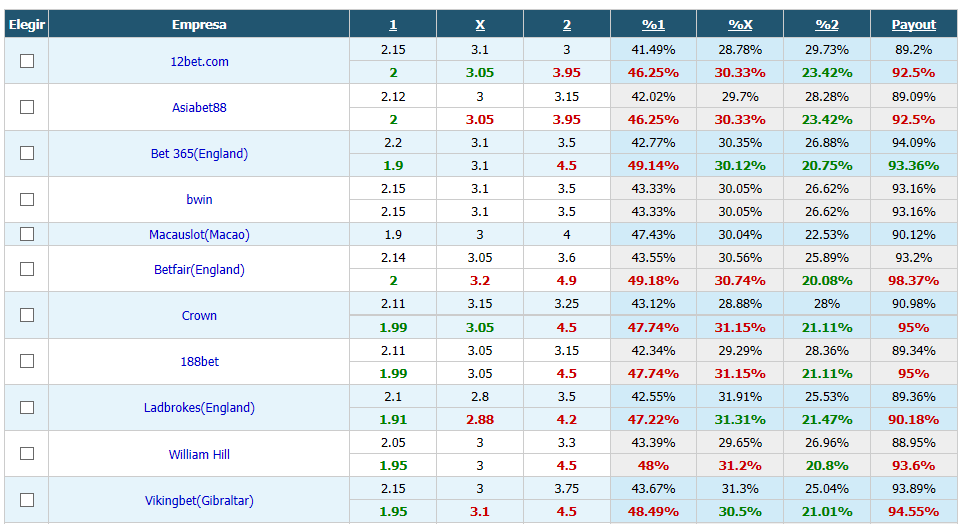Viewport: 963px width, 524px height.
Task: Check the Vikingbet(Gibraltar) checkbox
Action: (x=27, y=500)
